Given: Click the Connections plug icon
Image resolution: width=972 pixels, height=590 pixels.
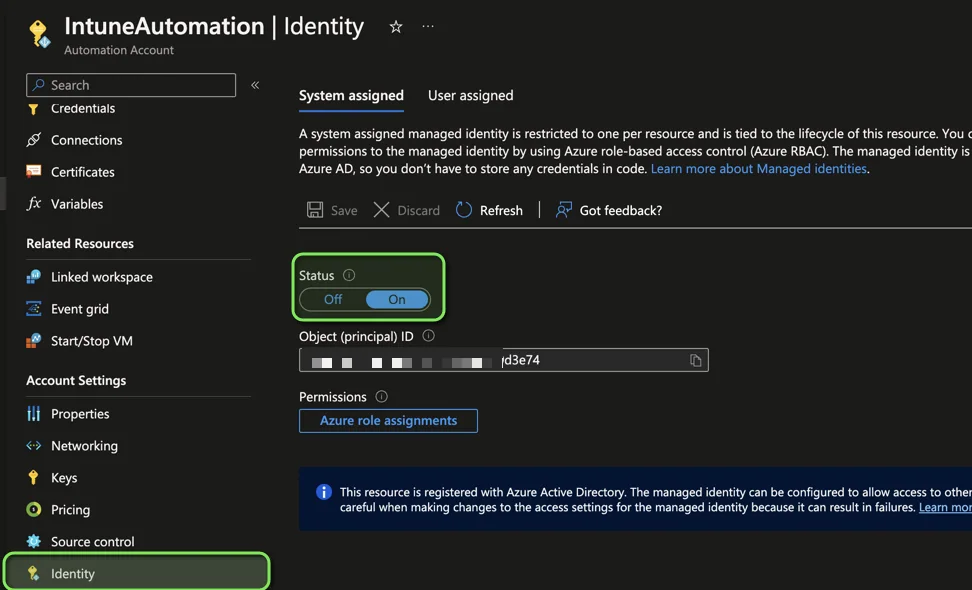Looking at the screenshot, I should (33, 140).
